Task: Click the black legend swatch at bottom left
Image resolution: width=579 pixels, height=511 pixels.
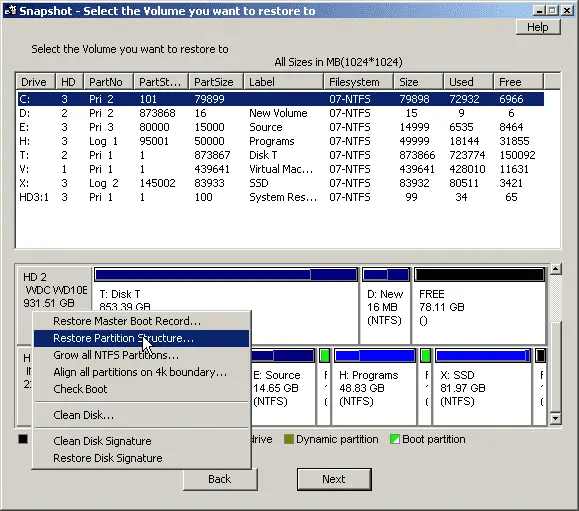Action: pyautogui.click(x=23, y=439)
